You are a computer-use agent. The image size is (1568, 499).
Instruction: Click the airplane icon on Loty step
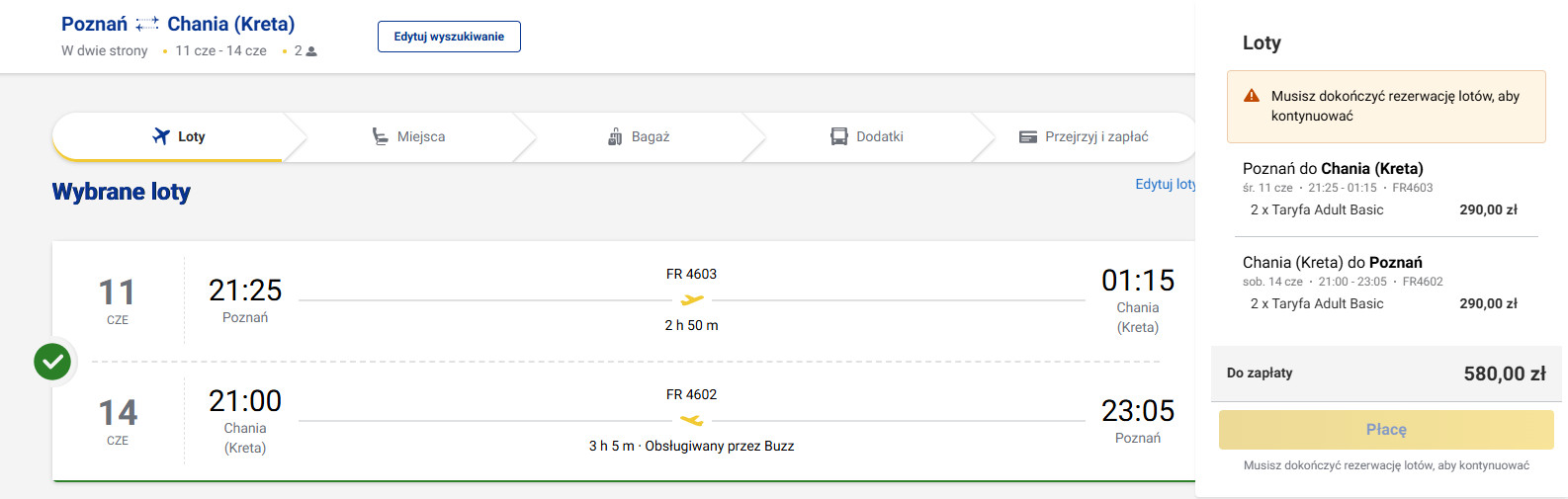(x=161, y=136)
